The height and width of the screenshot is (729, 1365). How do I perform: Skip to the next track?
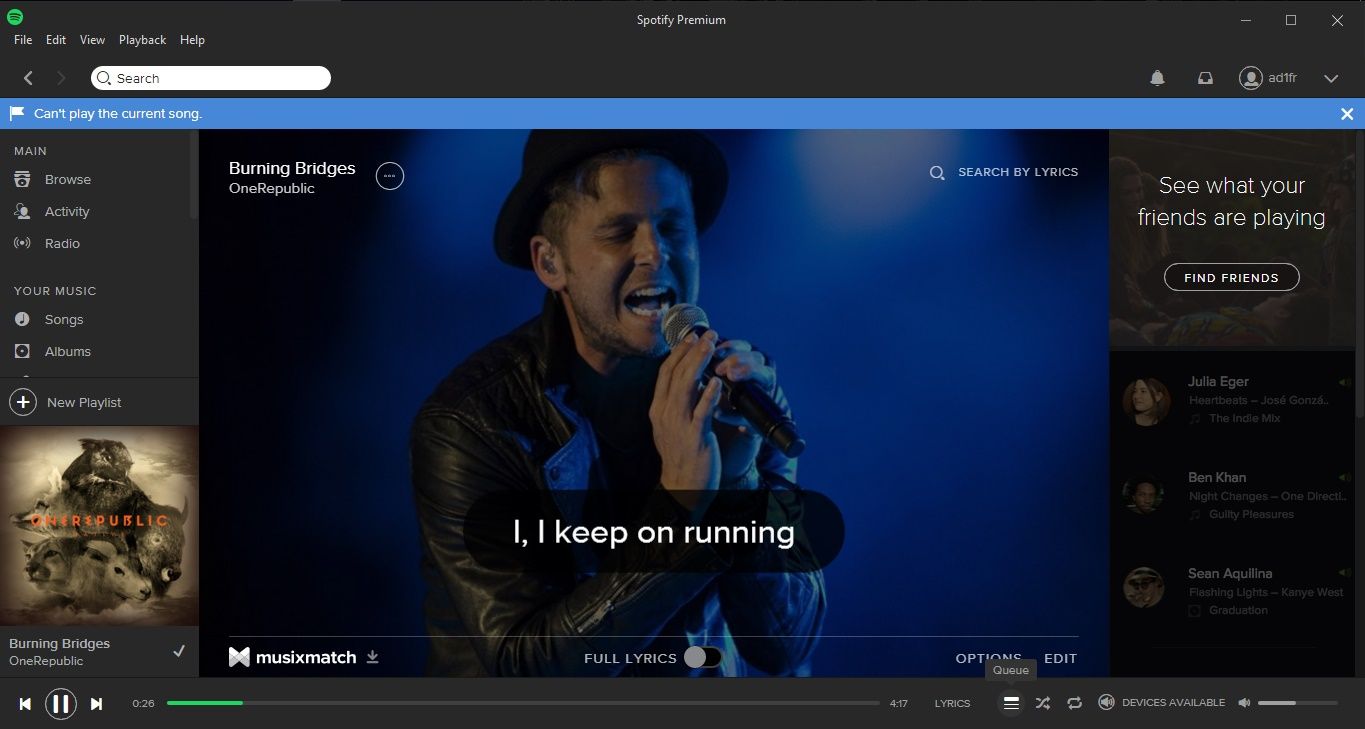point(96,704)
